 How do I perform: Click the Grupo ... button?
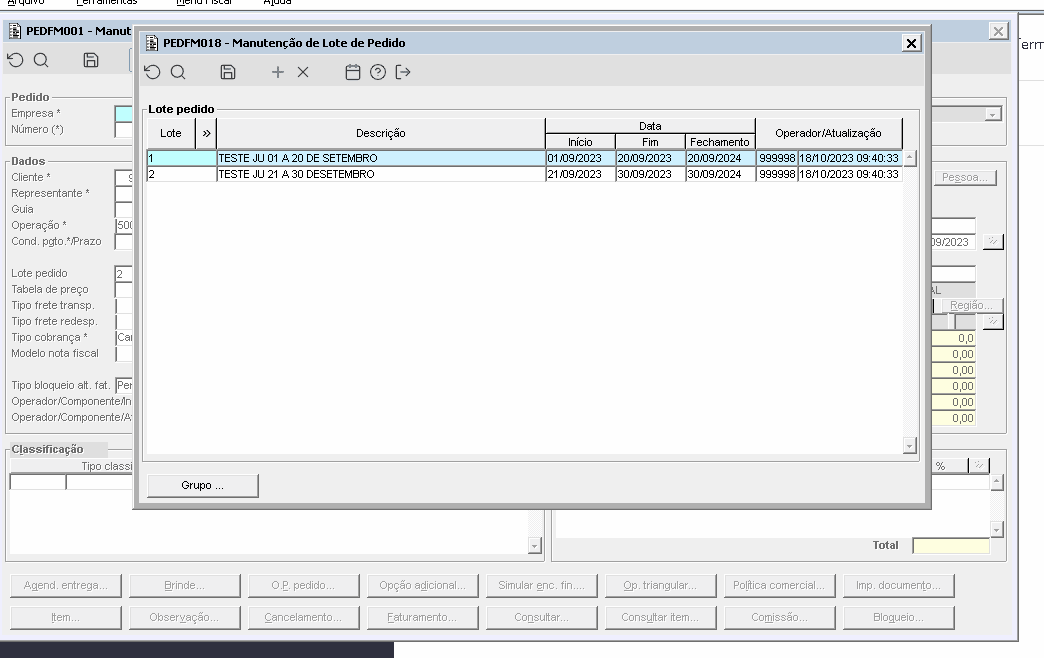202,486
